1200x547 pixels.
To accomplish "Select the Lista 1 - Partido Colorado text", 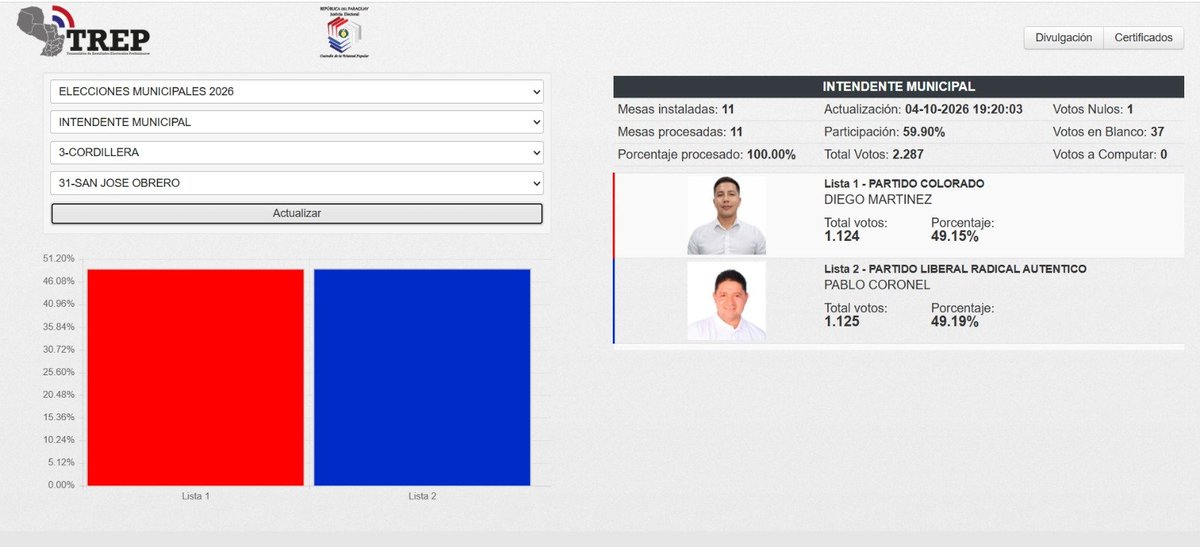I will (x=904, y=184).
